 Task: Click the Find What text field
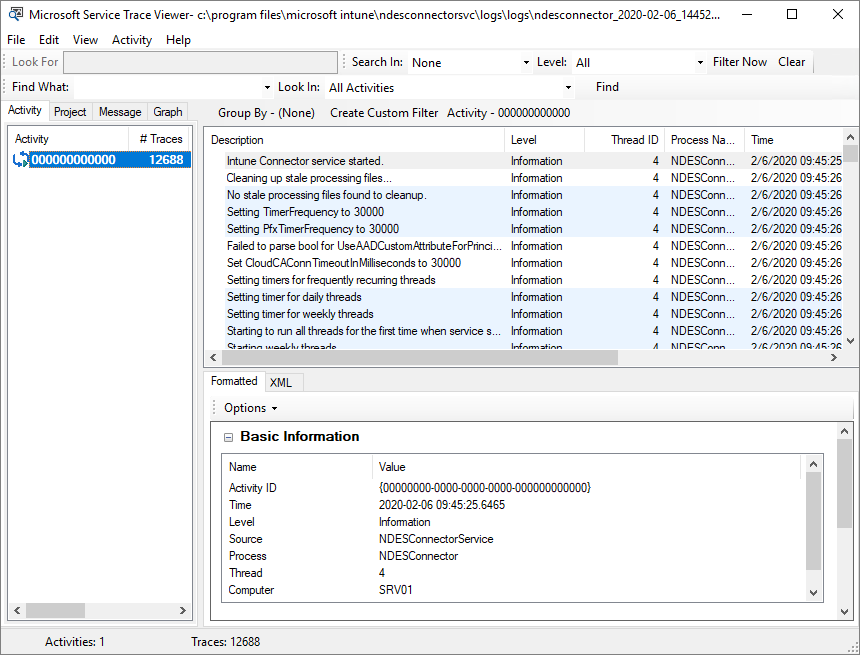coord(168,87)
